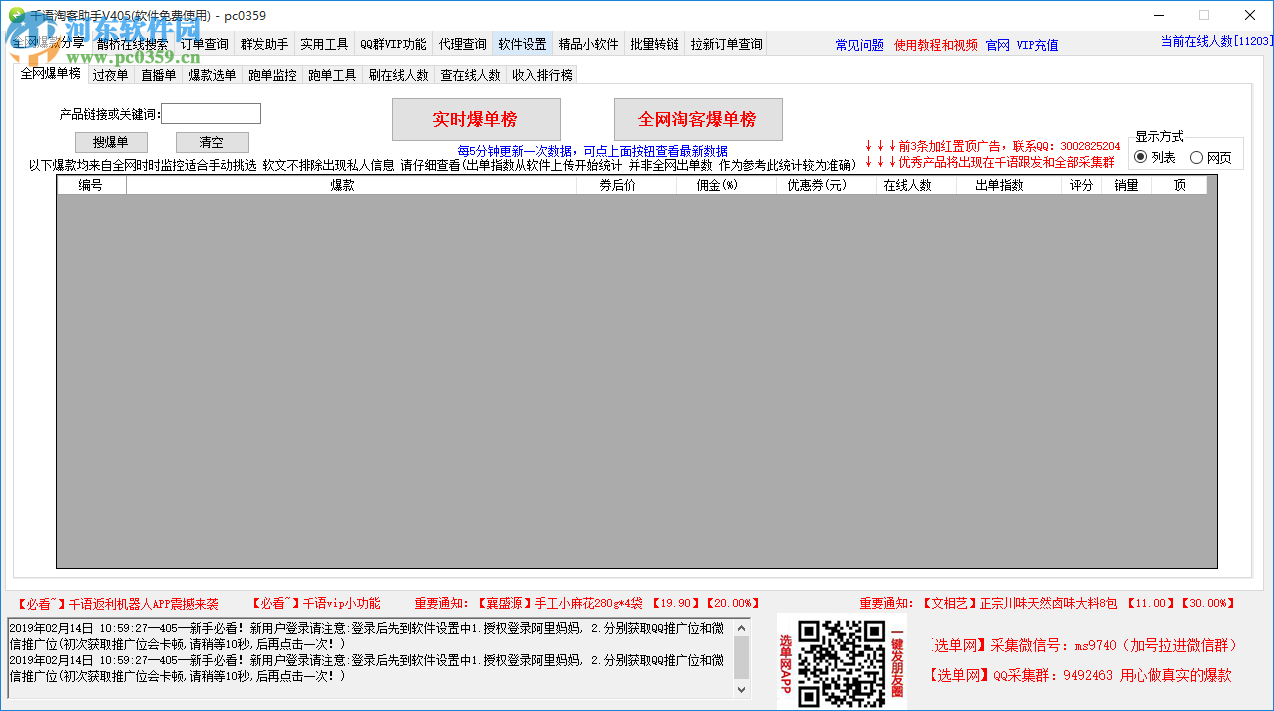1274x711 pixels.
Task: Visit the 官网 link
Action: point(997,45)
